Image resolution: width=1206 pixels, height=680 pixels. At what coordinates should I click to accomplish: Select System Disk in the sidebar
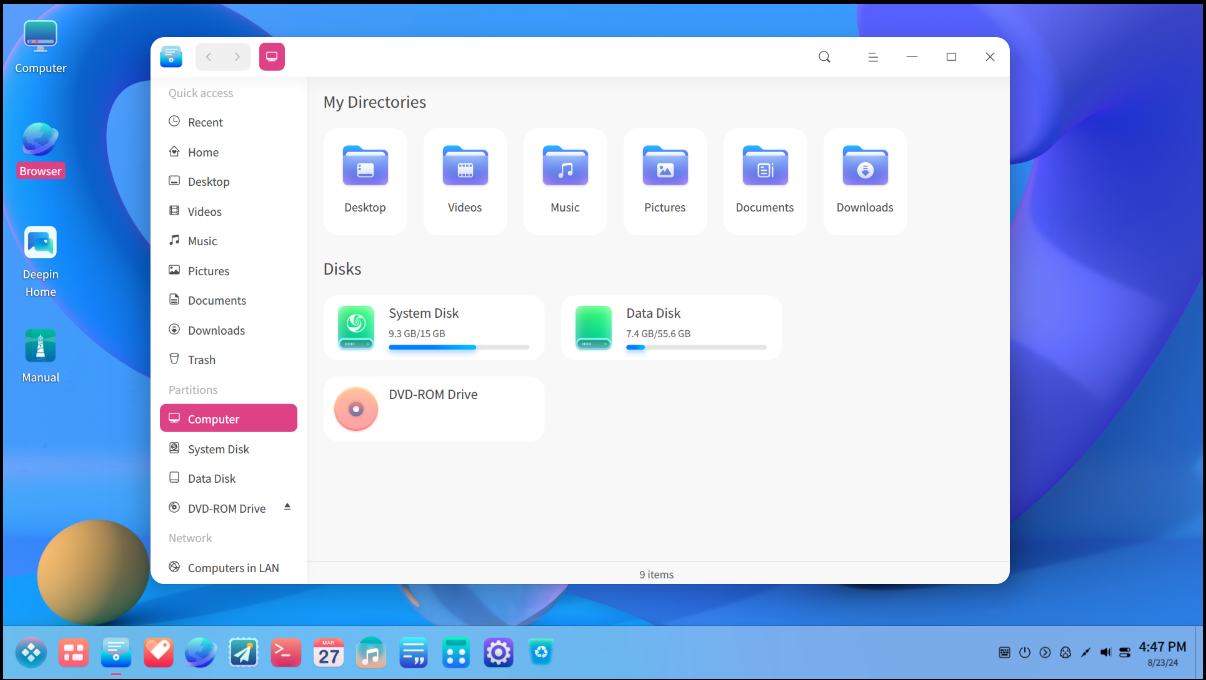(x=218, y=448)
